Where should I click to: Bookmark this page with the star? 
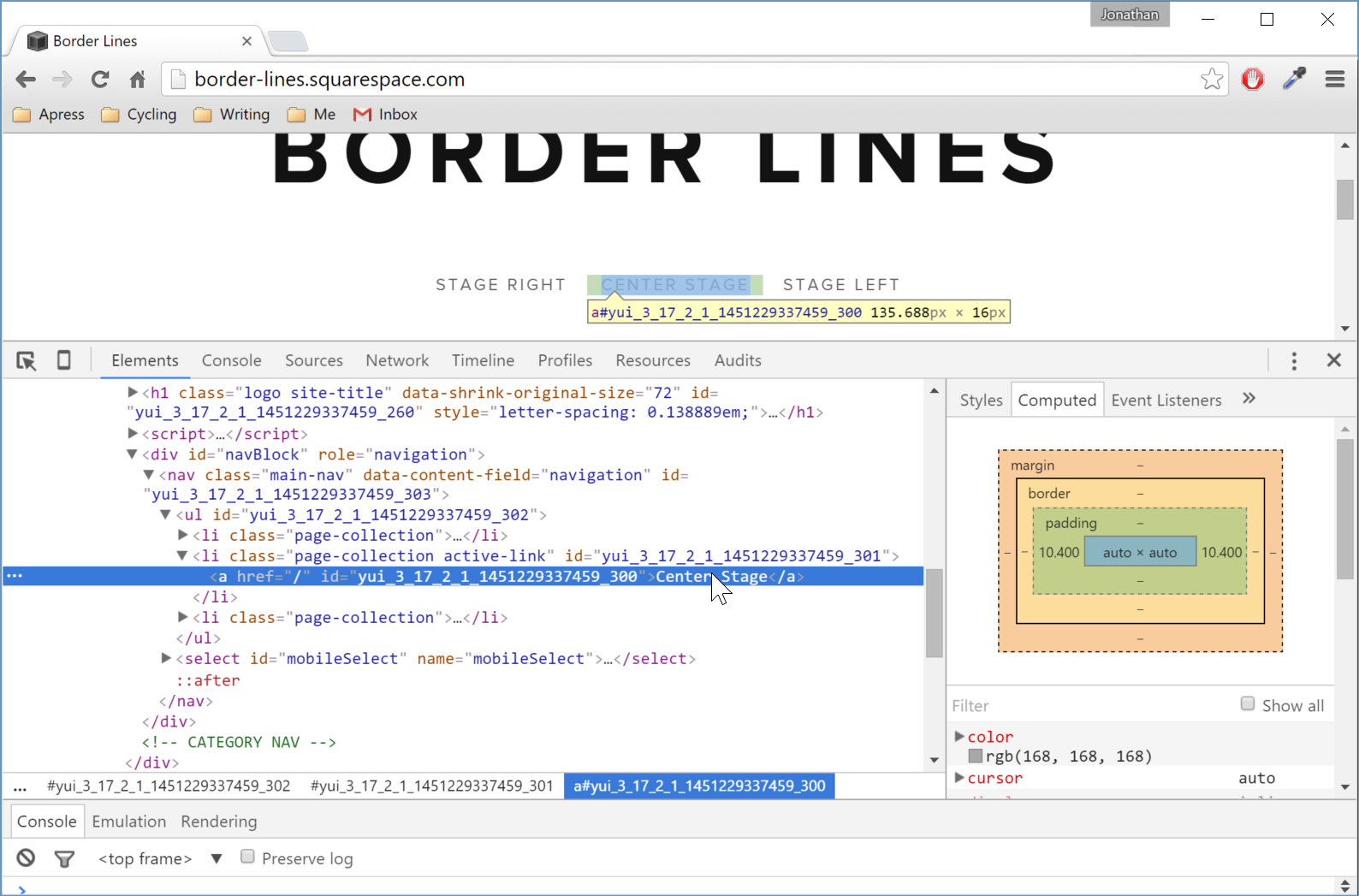click(x=1212, y=79)
